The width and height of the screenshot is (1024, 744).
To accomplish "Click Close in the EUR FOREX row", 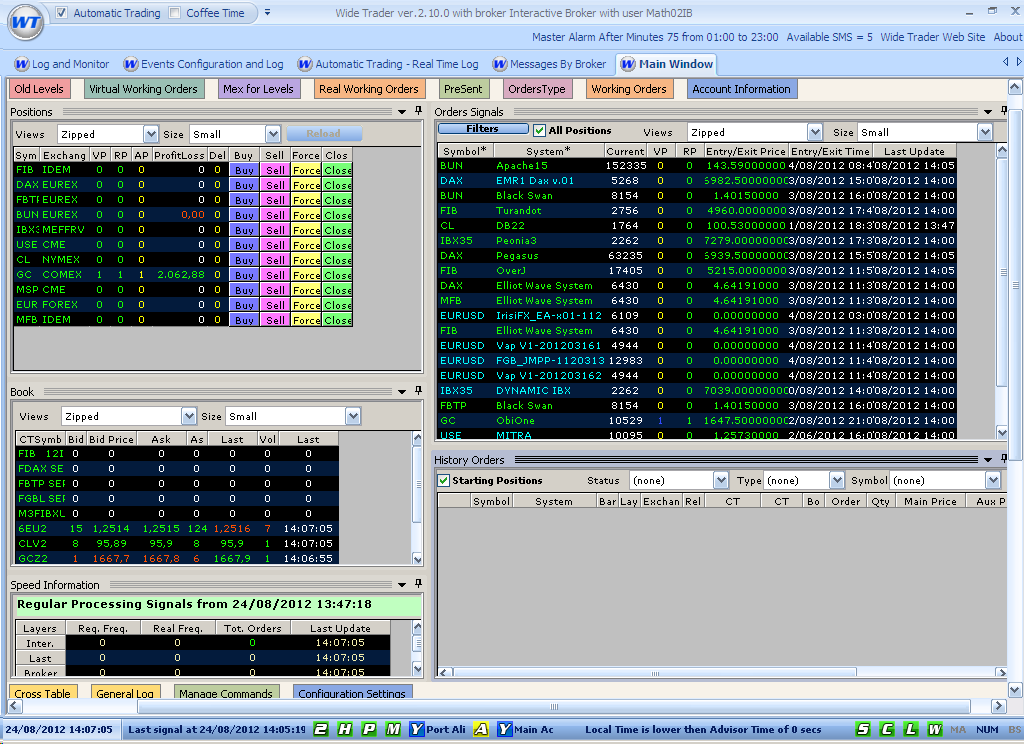I will coord(338,305).
